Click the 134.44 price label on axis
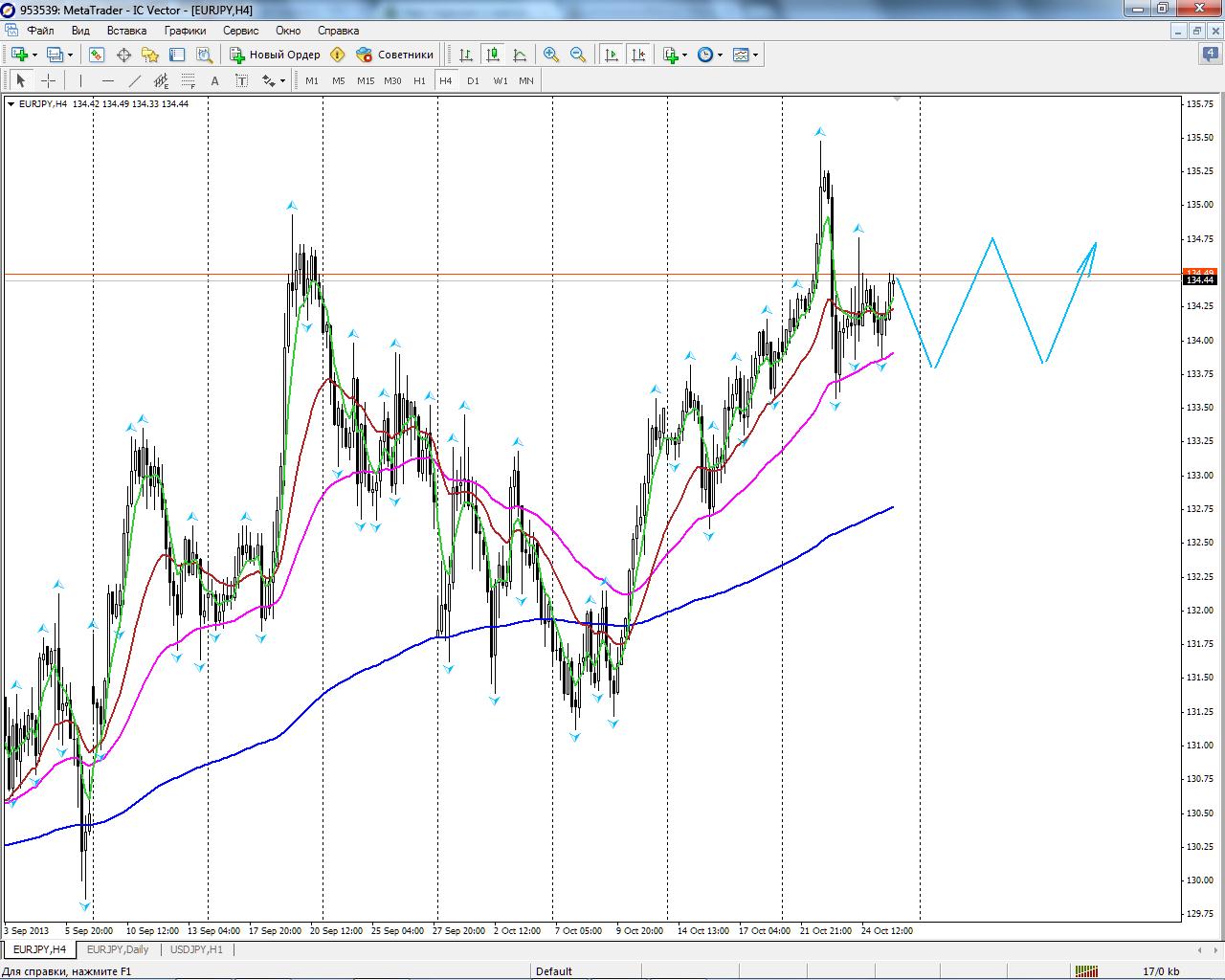This screenshot has width=1225, height=980. pos(1199,280)
